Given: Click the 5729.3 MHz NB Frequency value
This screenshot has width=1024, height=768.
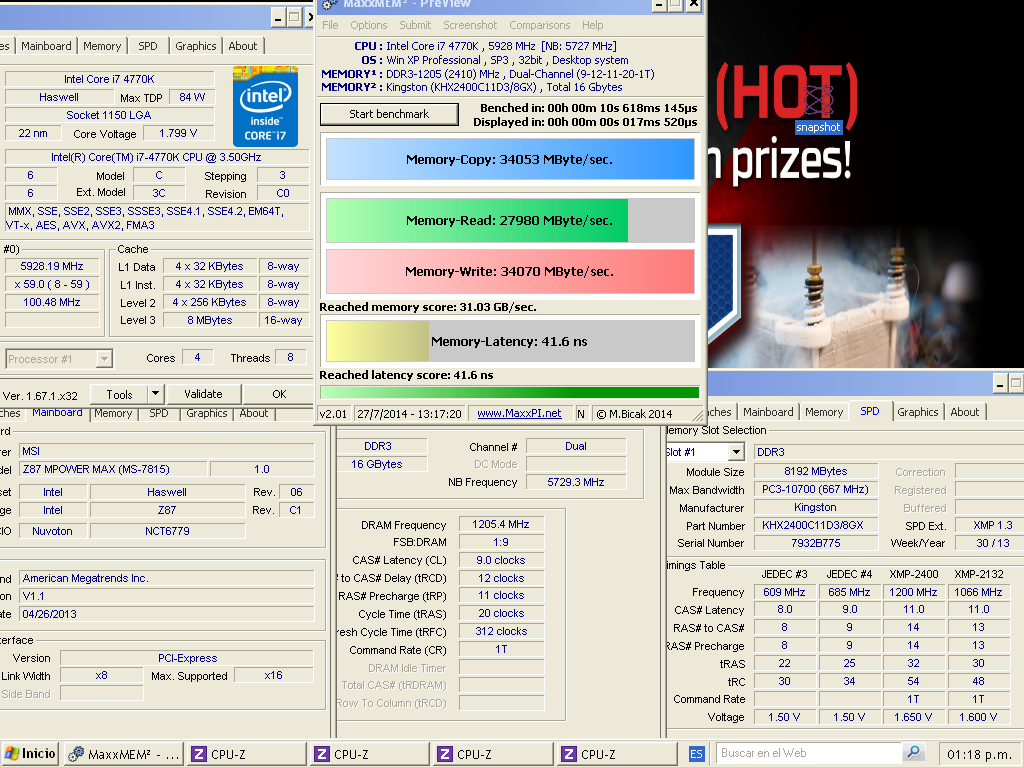Looking at the screenshot, I should (575, 482).
